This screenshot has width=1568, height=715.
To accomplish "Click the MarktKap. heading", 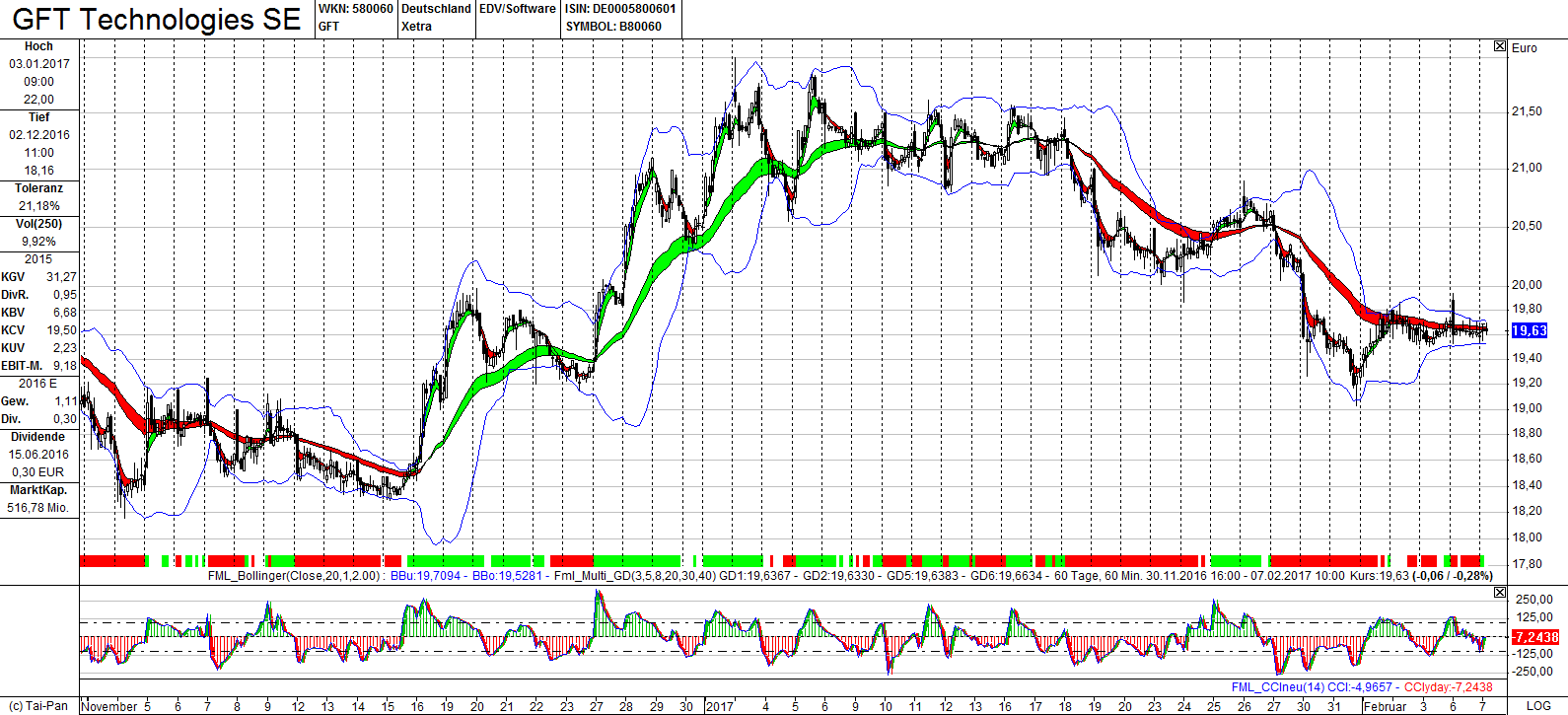I will (38, 490).
